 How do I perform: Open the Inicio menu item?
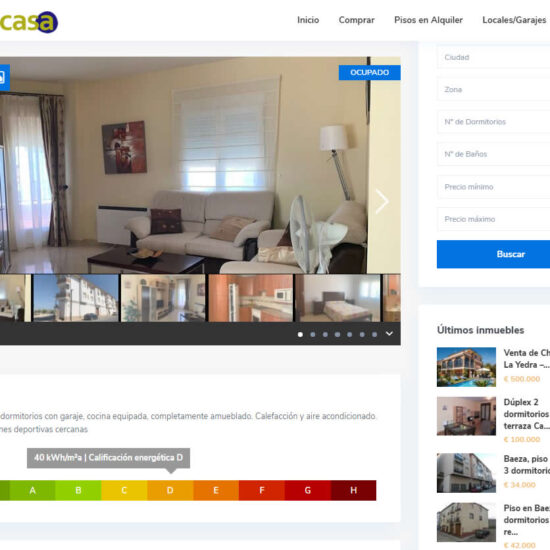tap(308, 20)
